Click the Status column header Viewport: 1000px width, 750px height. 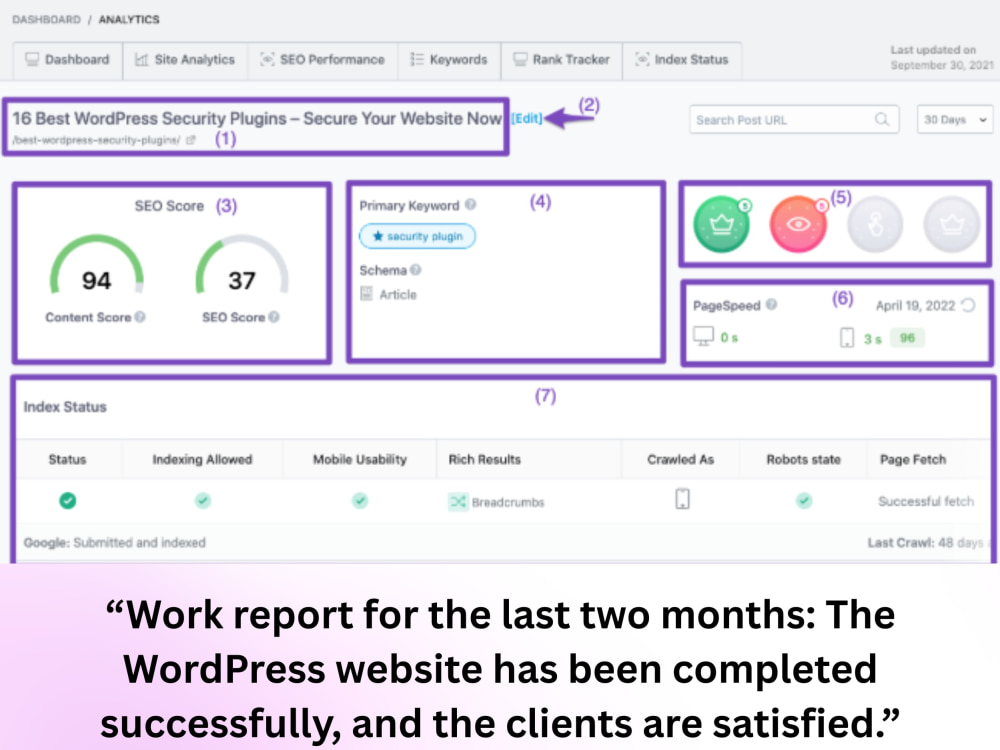click(68, 459)
